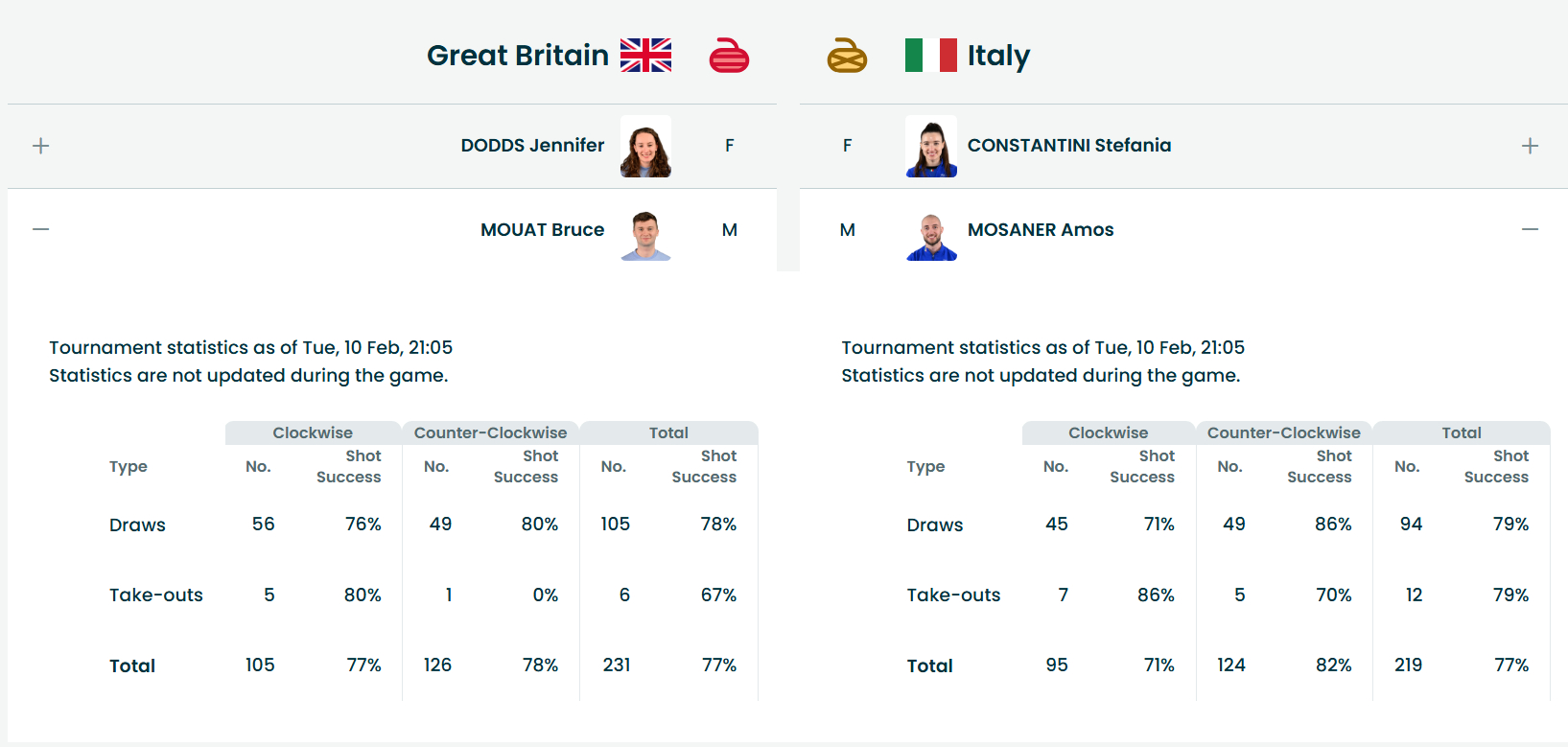Click Total column header in Great Britain table
Viewport: 1568px width, 747px height.
coord(668,432)
